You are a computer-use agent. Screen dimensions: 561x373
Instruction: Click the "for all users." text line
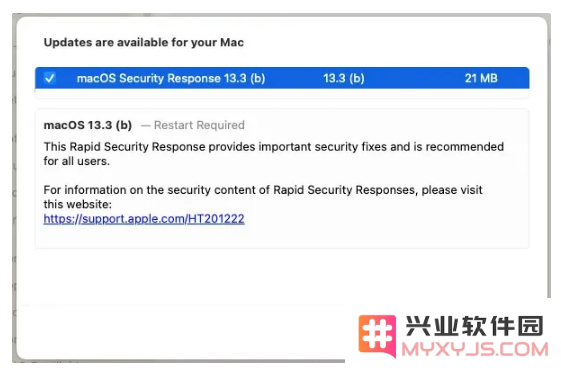coord(77,161)
